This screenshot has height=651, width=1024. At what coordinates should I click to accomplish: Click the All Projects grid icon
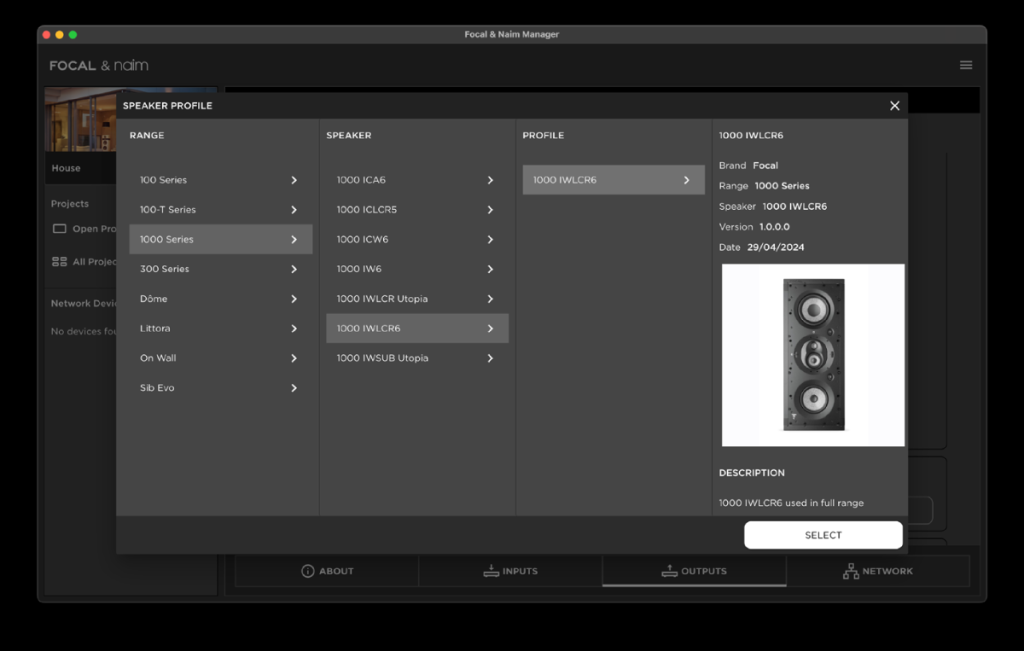click(59, 261)
